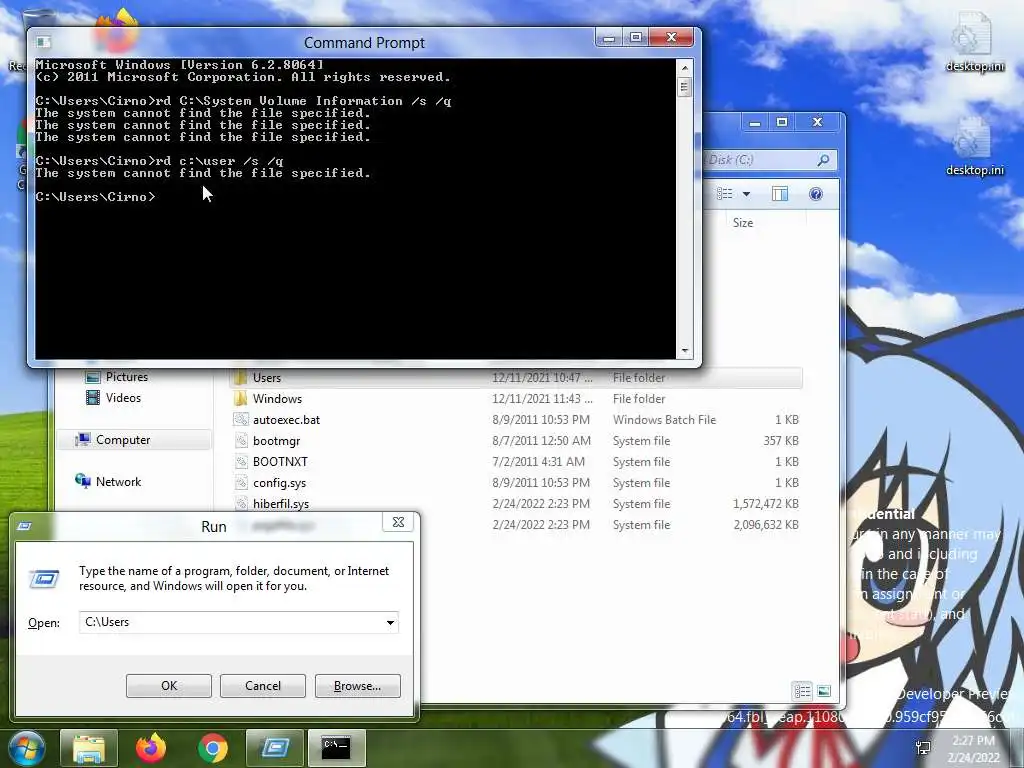Click the Browse... button in Run
This screenshot has width=1024, height=768.
[357, 686]
